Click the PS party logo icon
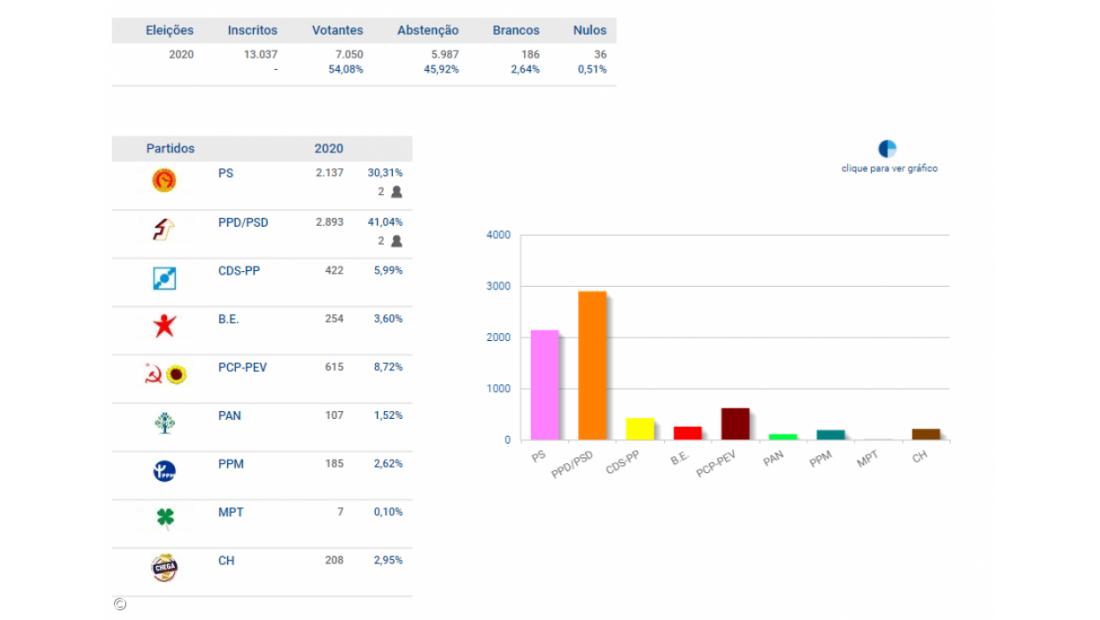 (164, 181)
